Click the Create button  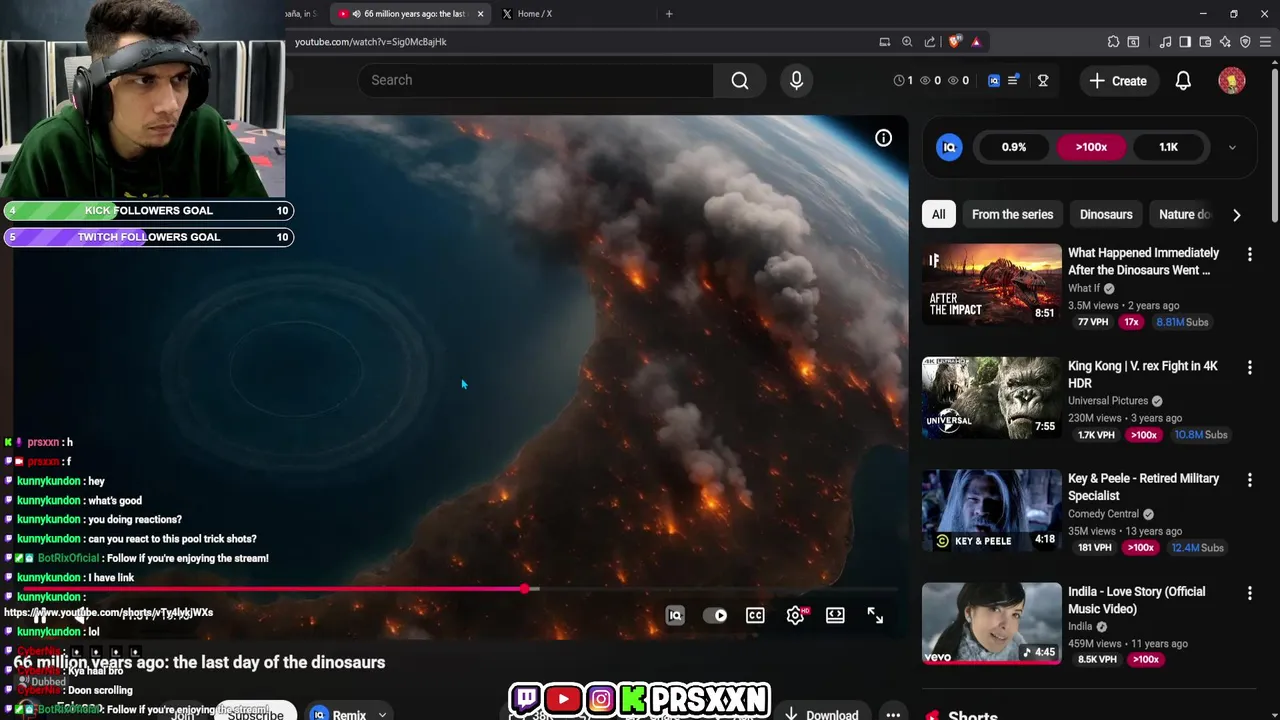point(1118,81)
